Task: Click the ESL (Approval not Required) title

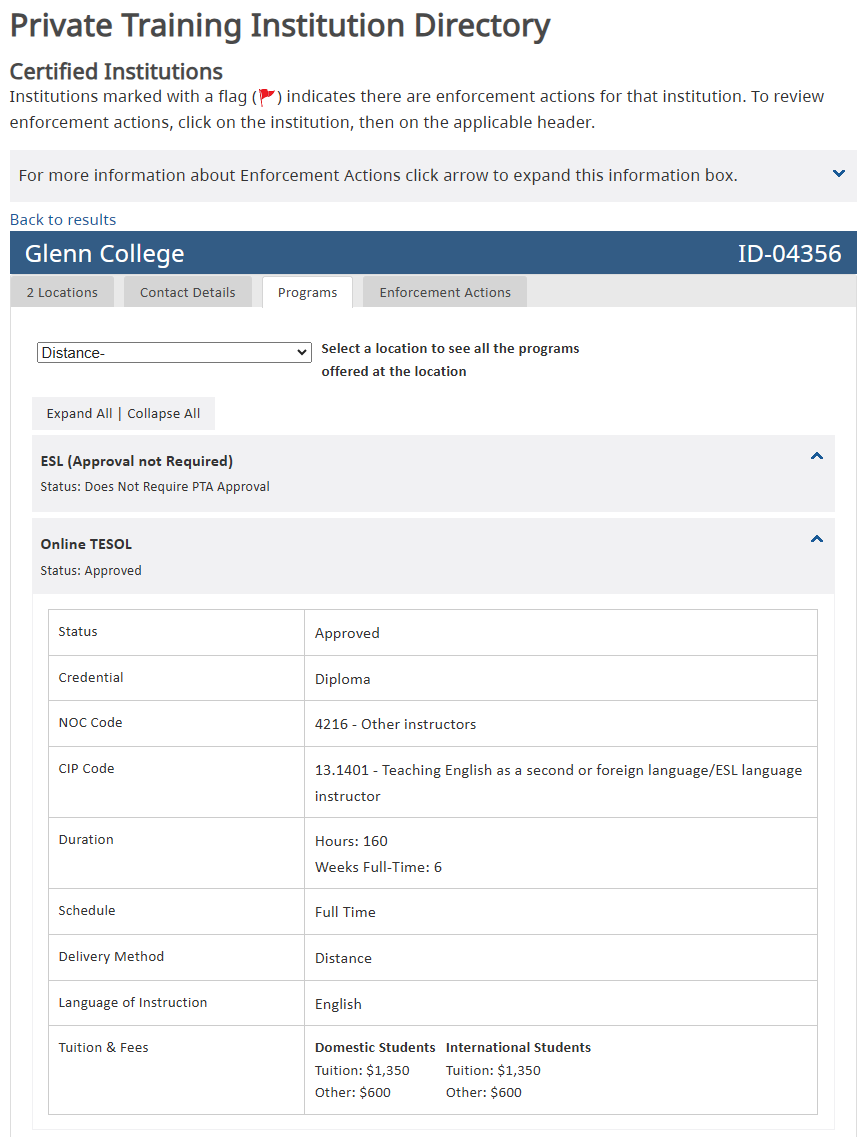Action: 137,461
